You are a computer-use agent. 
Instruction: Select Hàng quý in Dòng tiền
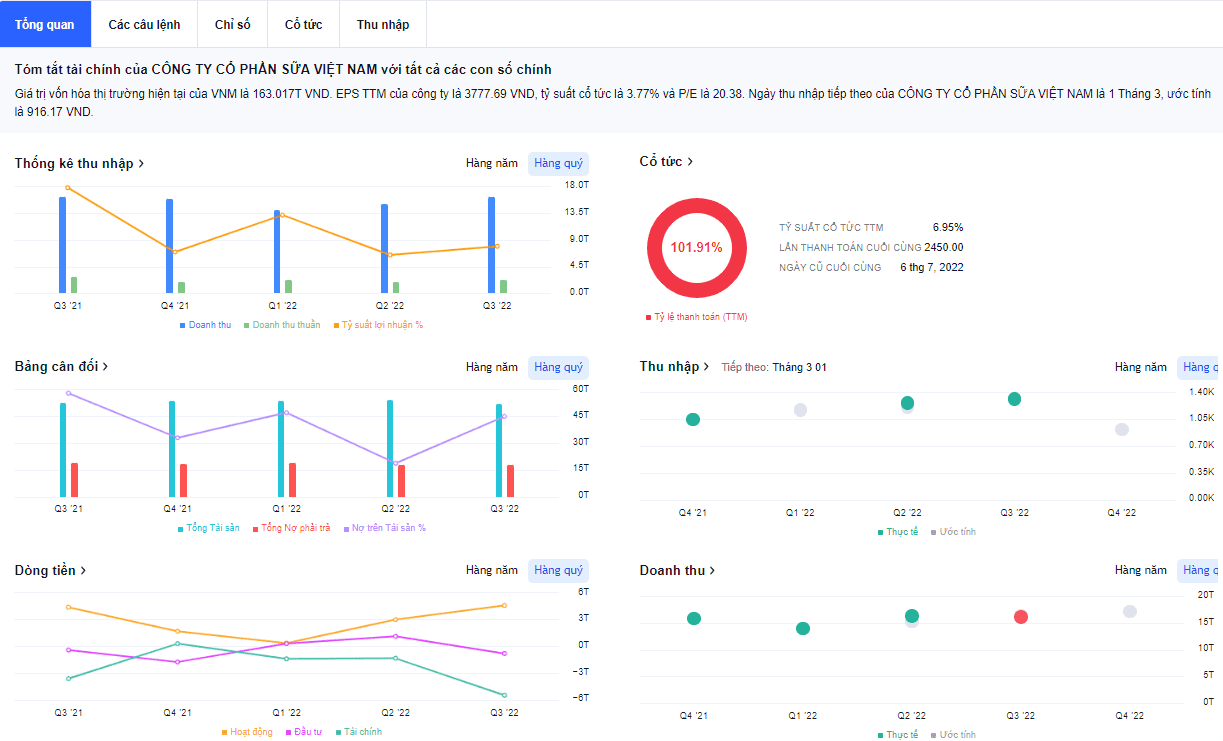[x=558, y=570]
